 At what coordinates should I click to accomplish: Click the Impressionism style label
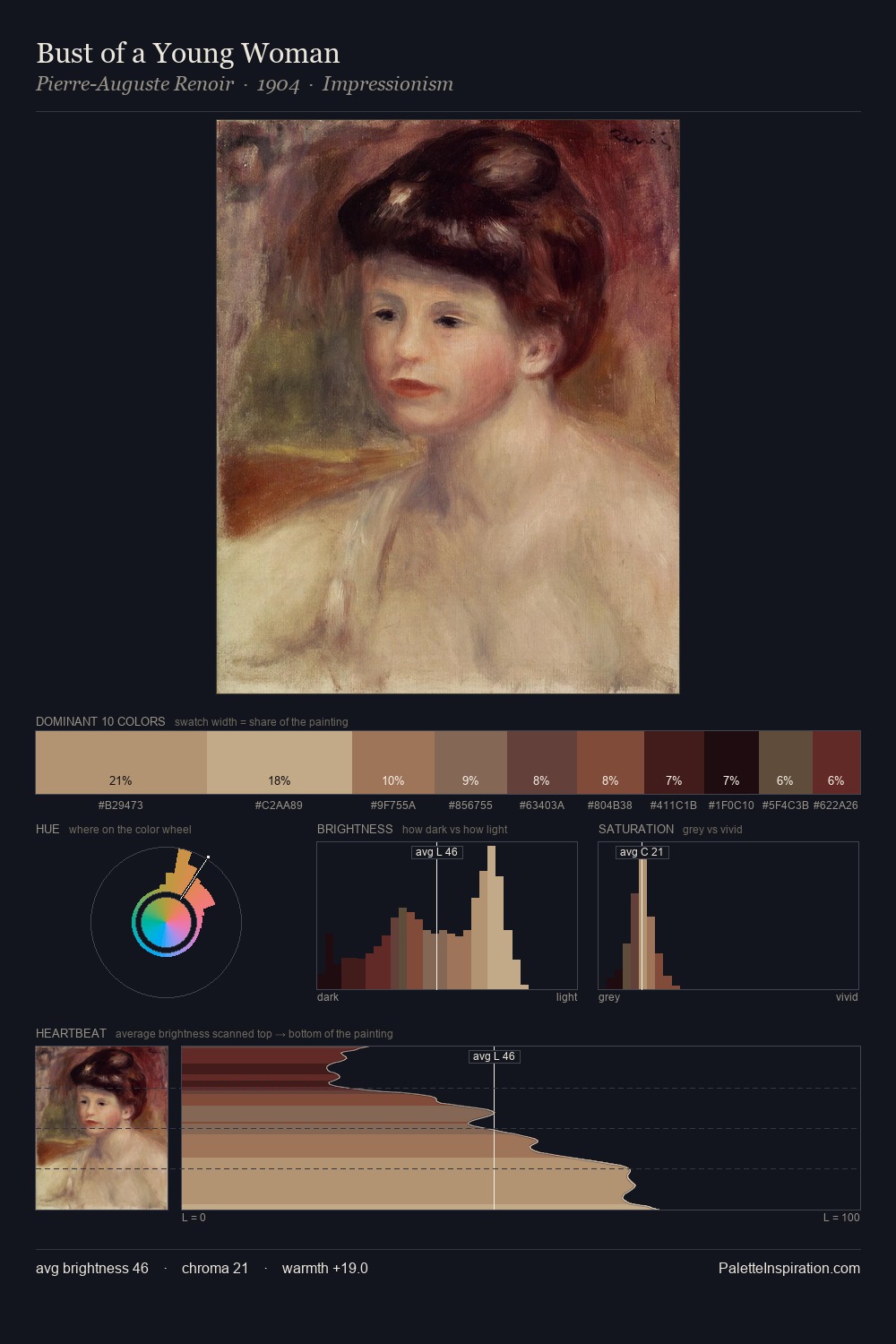(x=387, y=84)
